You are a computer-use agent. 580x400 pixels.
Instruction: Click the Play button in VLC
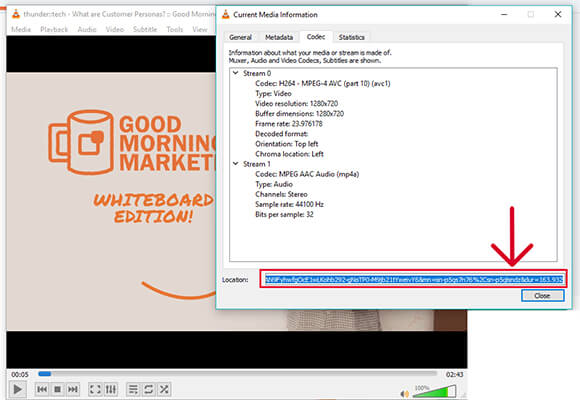[x=17, y=389]
